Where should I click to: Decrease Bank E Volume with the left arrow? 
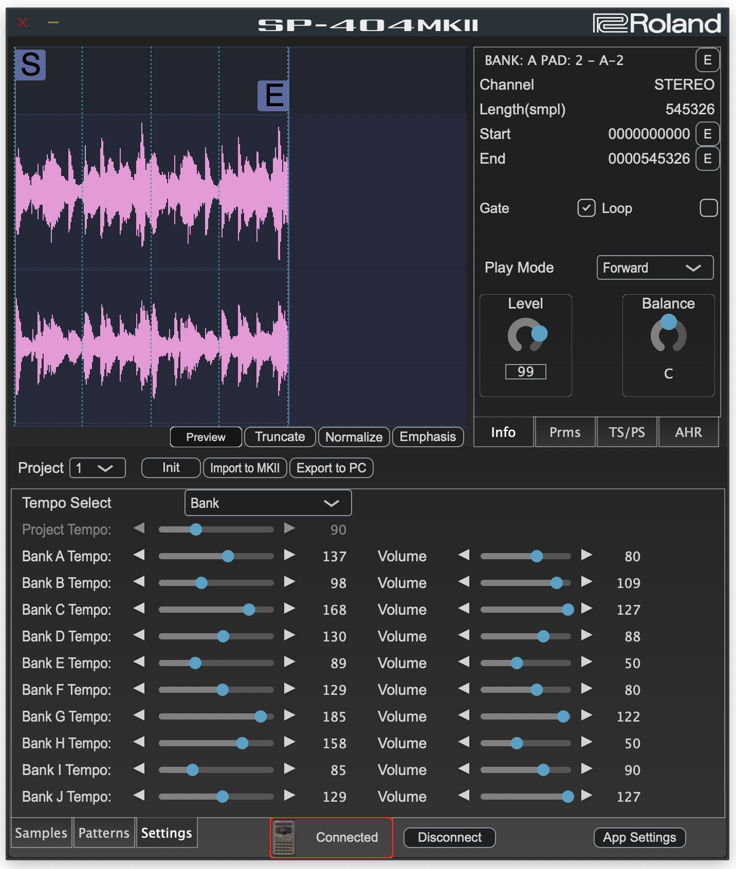coord(464,662)
